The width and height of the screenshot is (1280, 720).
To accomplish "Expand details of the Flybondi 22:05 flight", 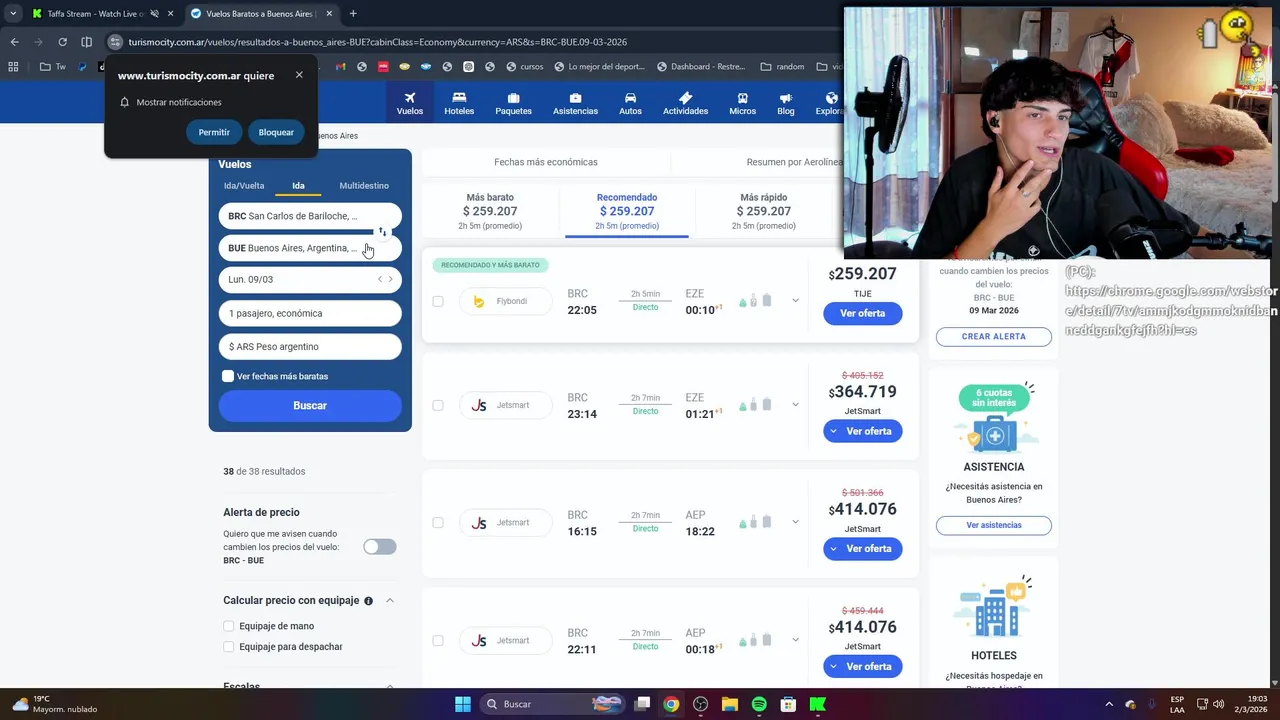I will (795, 301).
